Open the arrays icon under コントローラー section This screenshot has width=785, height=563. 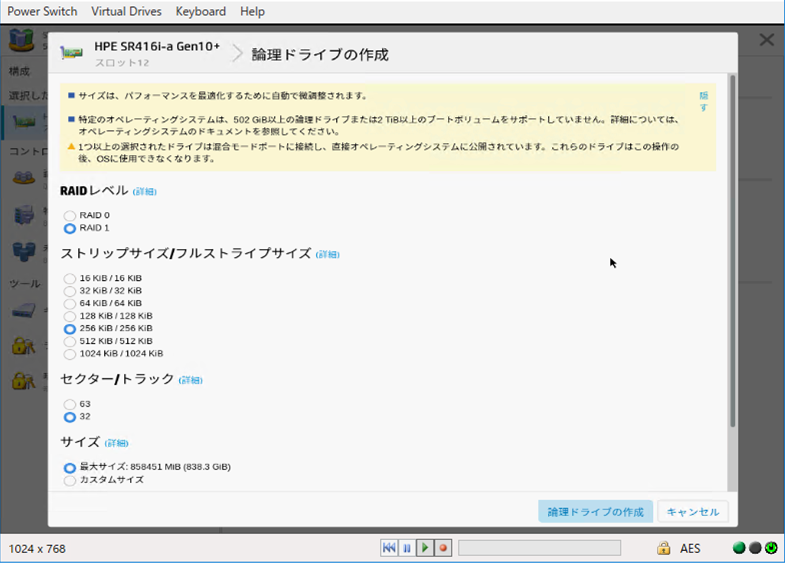pyautogui.click(x=24, y=177)
